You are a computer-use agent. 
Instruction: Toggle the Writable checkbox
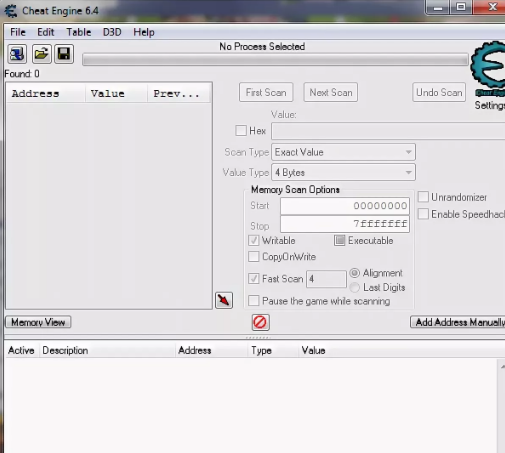point(254,240)
